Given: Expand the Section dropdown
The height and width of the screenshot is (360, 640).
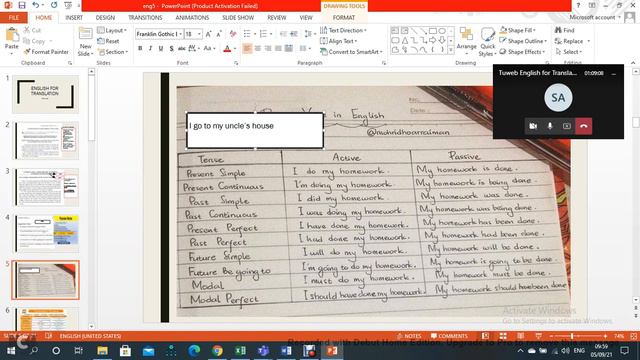Looking at the screenshot, I should (113, 52).
